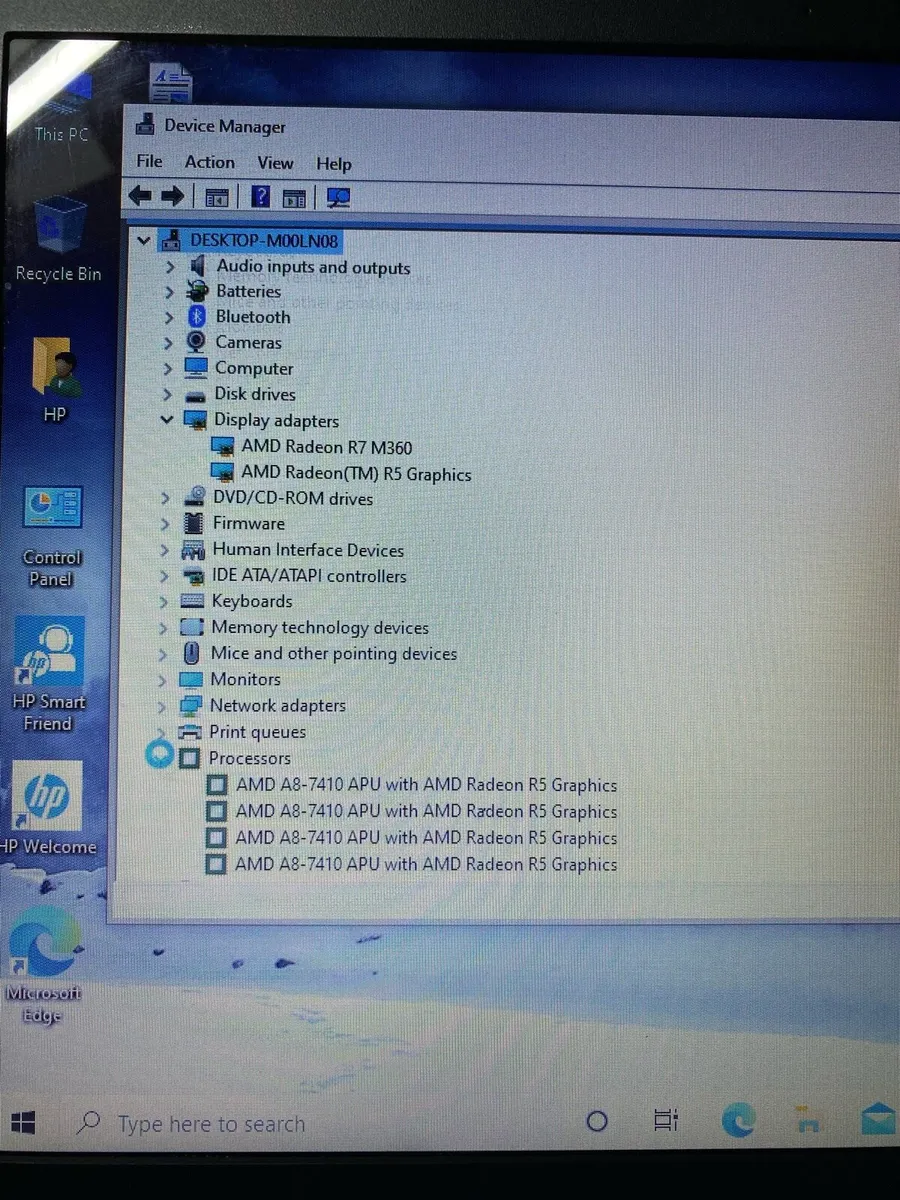Select the first AMD A8-7410 APU entry
900x1200 pixels.
426,785
